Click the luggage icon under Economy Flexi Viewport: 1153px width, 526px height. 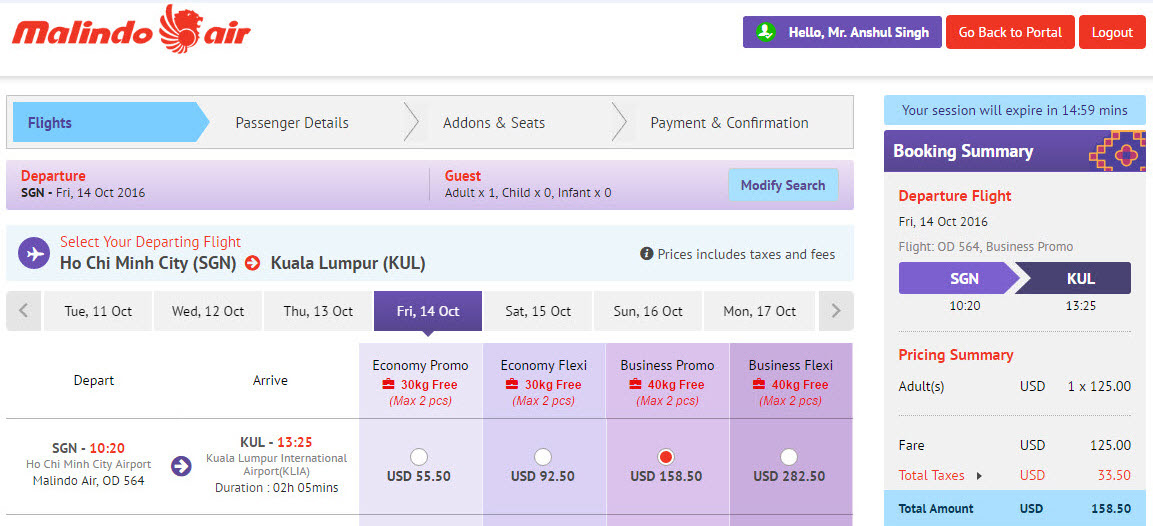(x=512, y=384)
